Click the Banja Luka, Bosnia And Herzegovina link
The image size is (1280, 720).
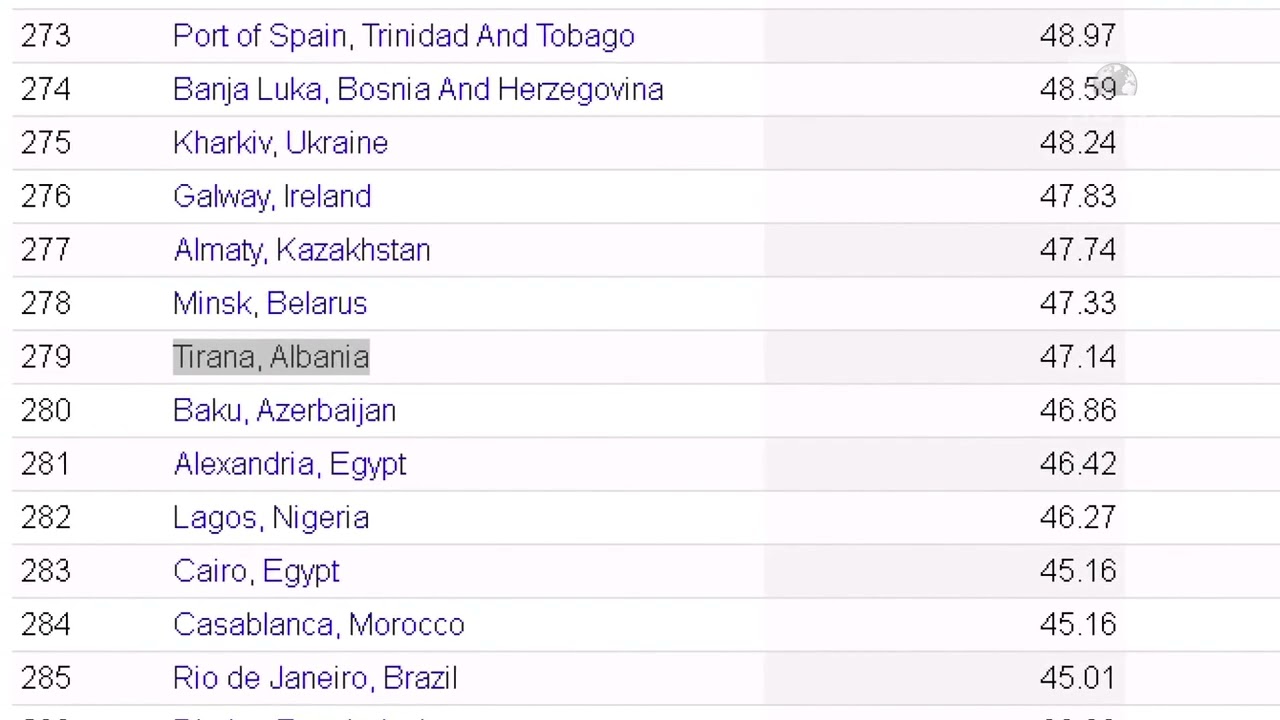(418, 90)
